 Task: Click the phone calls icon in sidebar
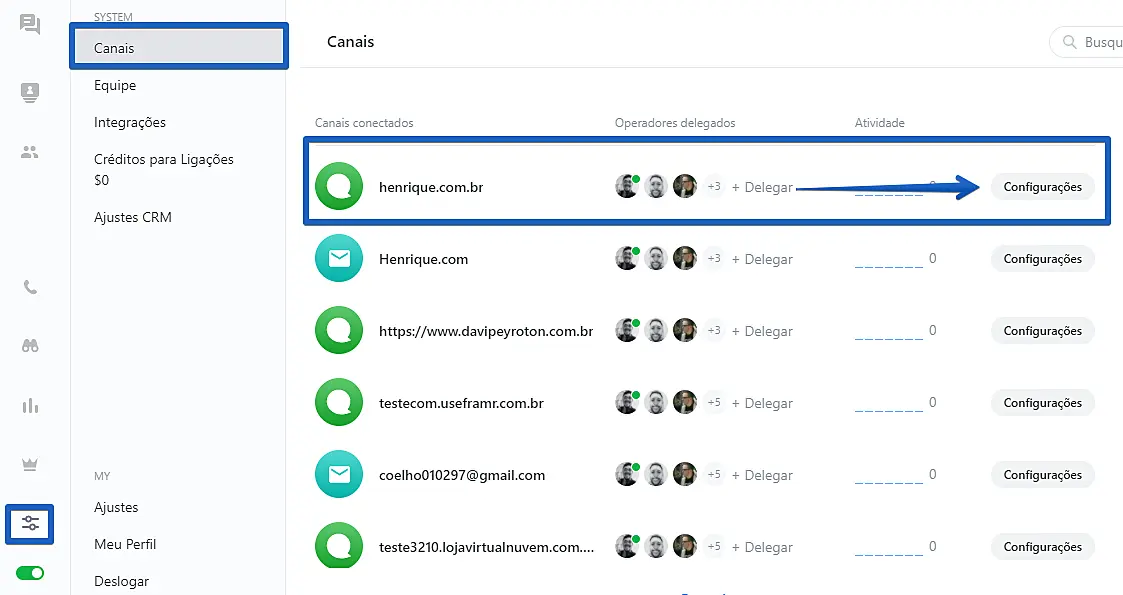(x=30, y=288)
